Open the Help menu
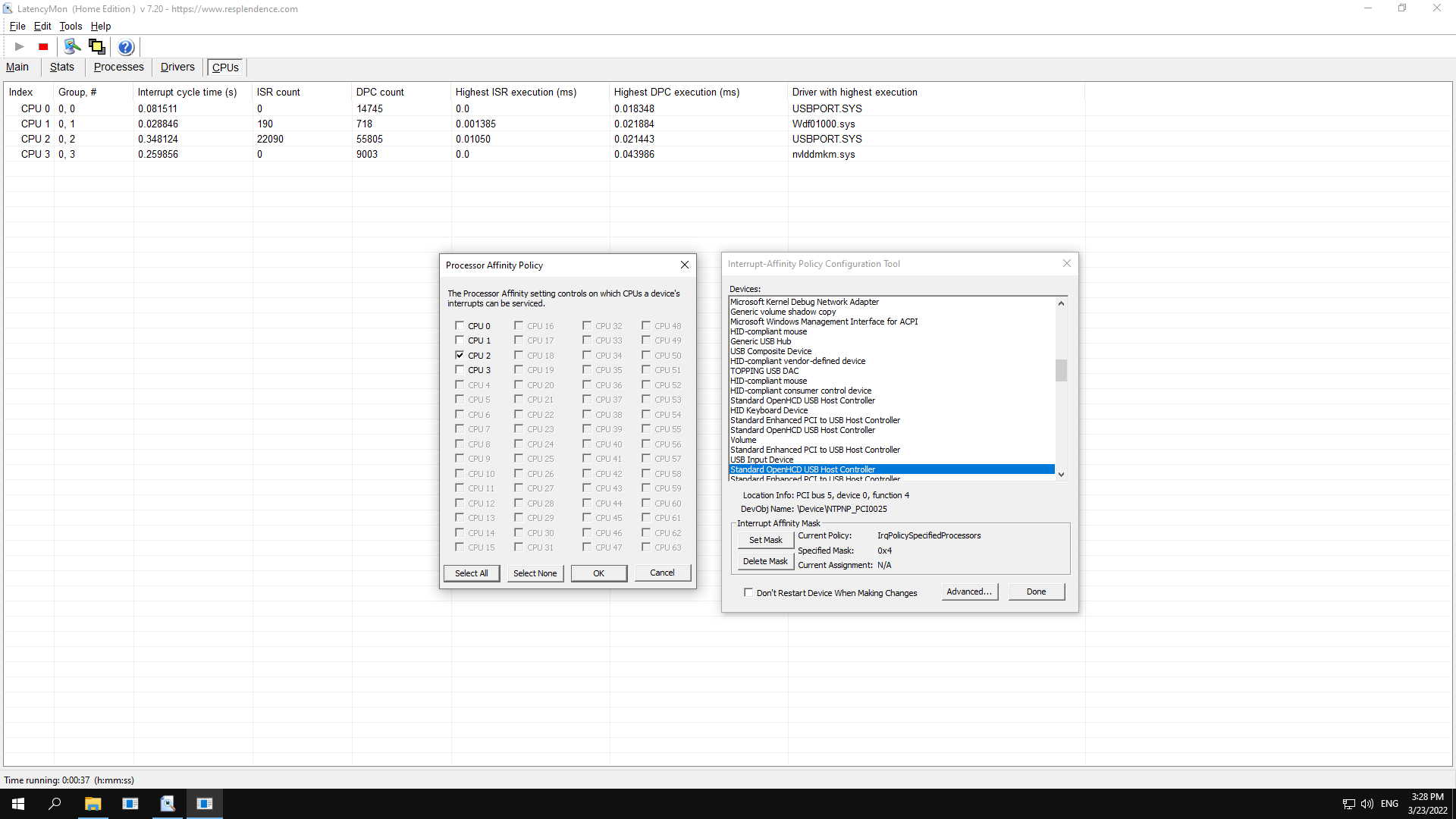Screen dimensions: 1456x819 click(x=101, y=26)
